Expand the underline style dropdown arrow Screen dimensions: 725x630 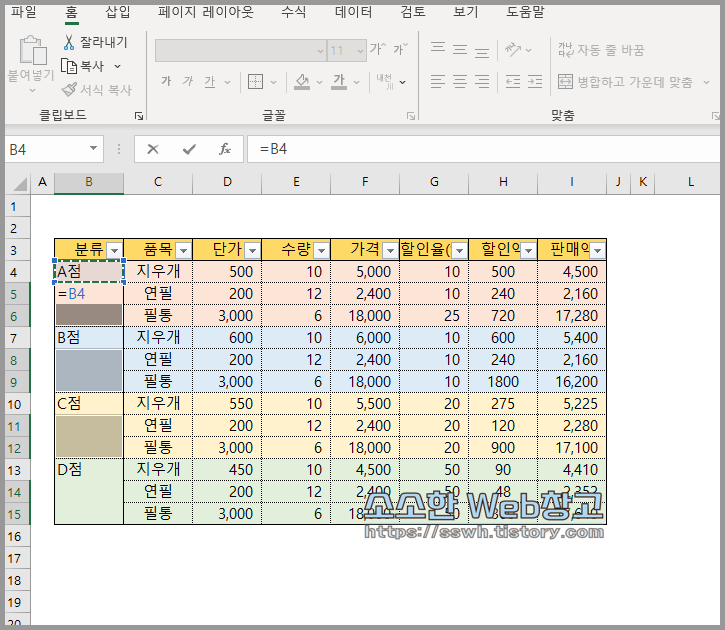coord(227,82)
